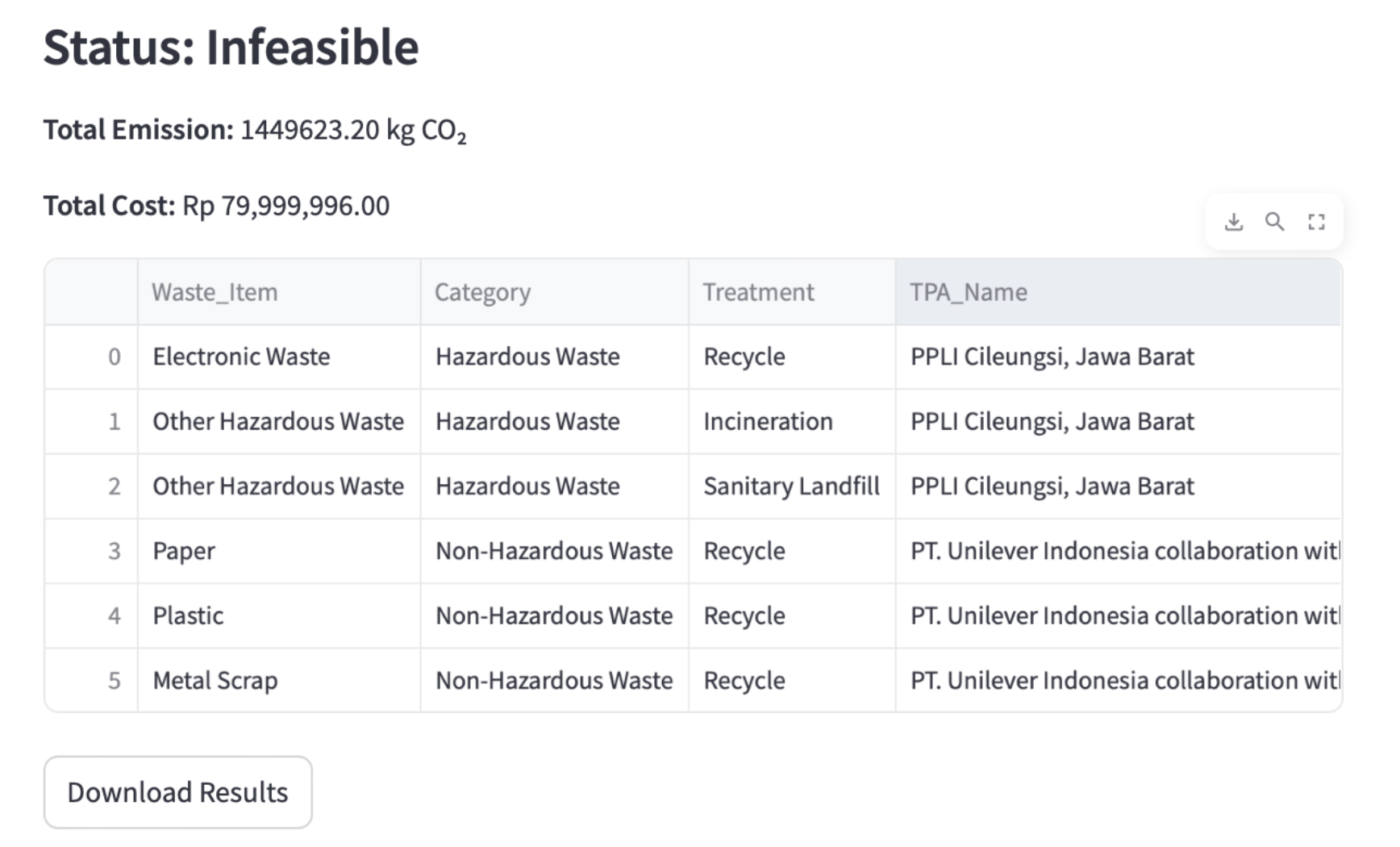Select the Electronic Waste cell

point(279,357)
